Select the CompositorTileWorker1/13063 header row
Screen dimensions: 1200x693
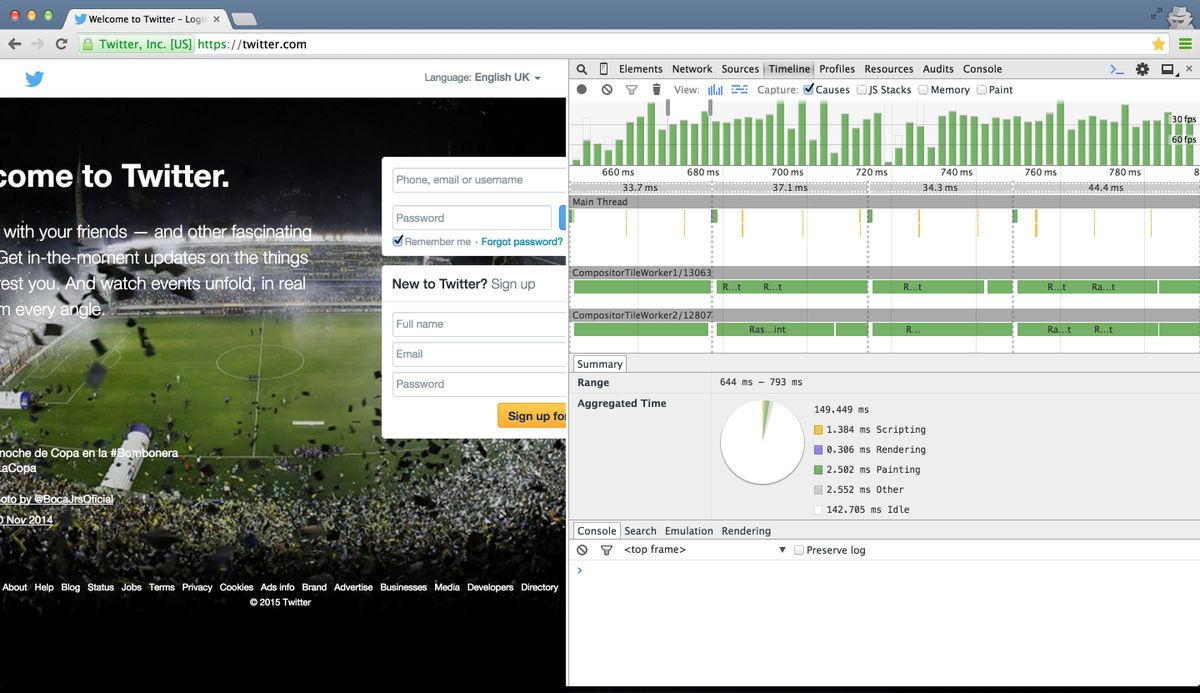tap(884, 272)
